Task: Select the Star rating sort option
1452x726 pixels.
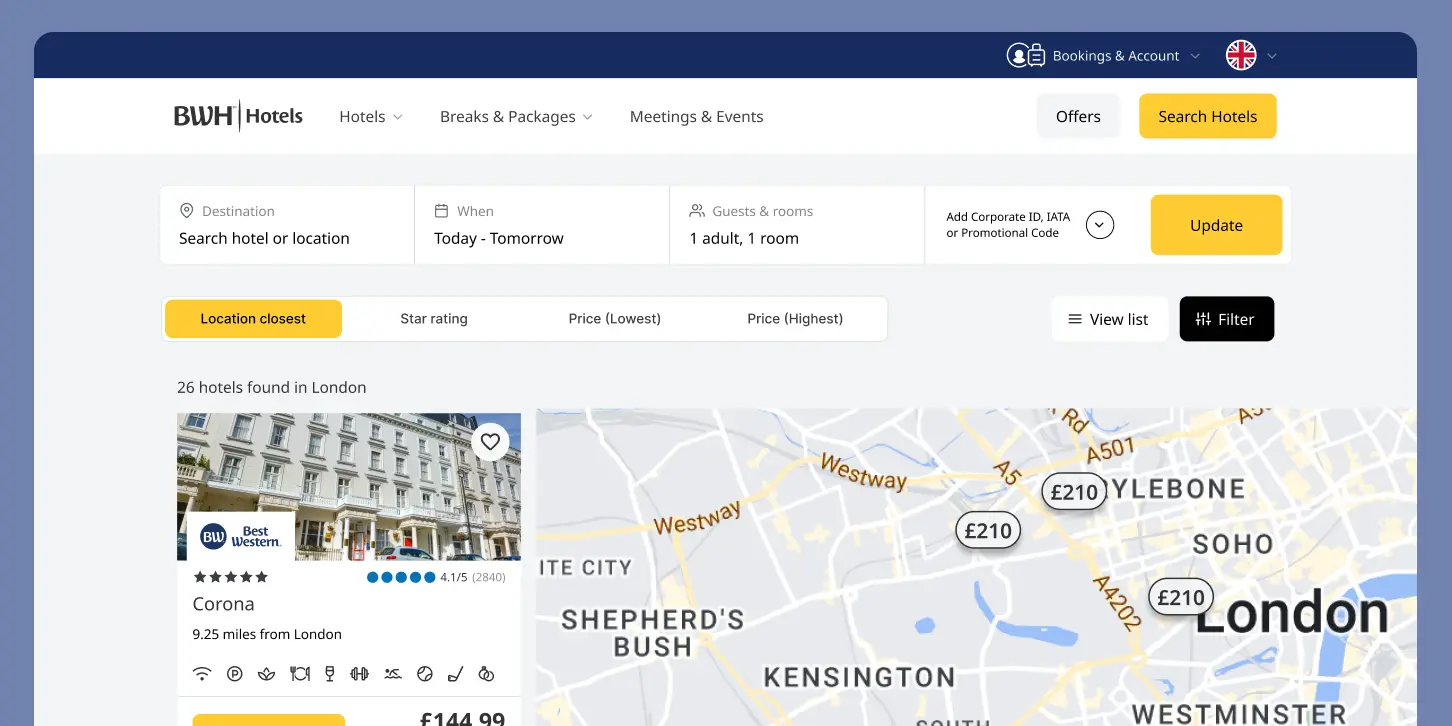Action: coord(433,318)
